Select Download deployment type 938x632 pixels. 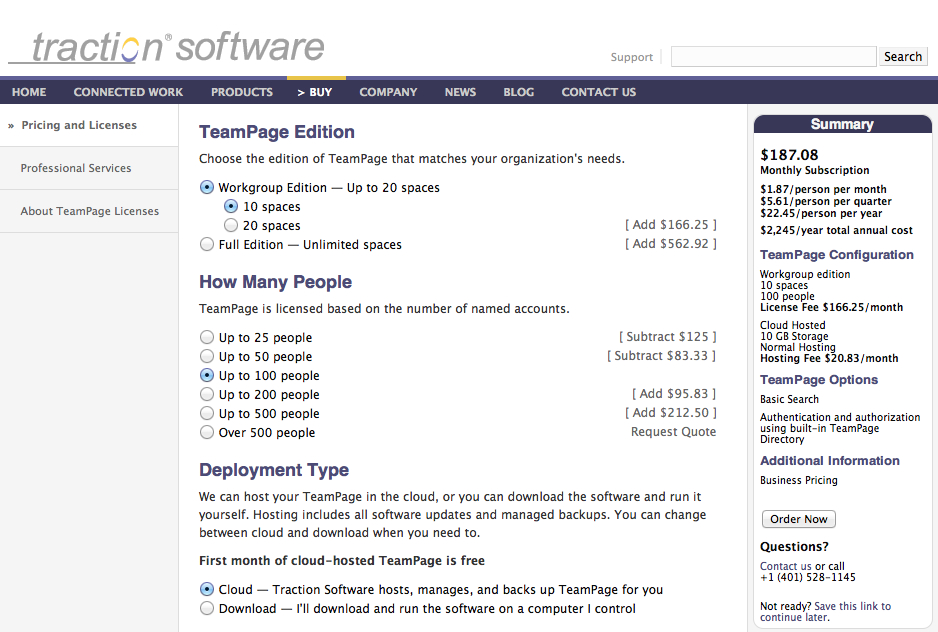tap(207, 609)
